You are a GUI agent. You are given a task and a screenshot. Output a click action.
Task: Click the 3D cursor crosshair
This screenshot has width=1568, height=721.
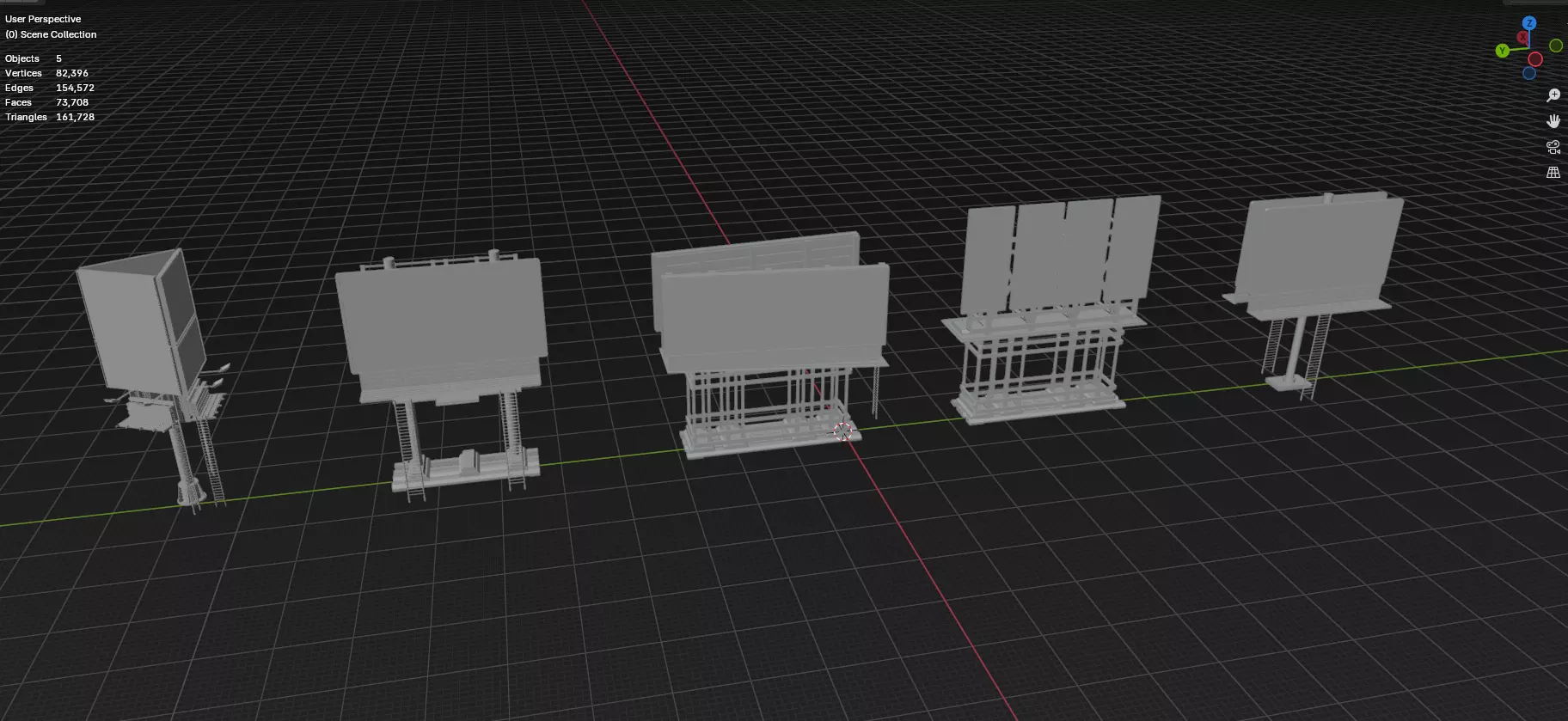pos(843,431)
